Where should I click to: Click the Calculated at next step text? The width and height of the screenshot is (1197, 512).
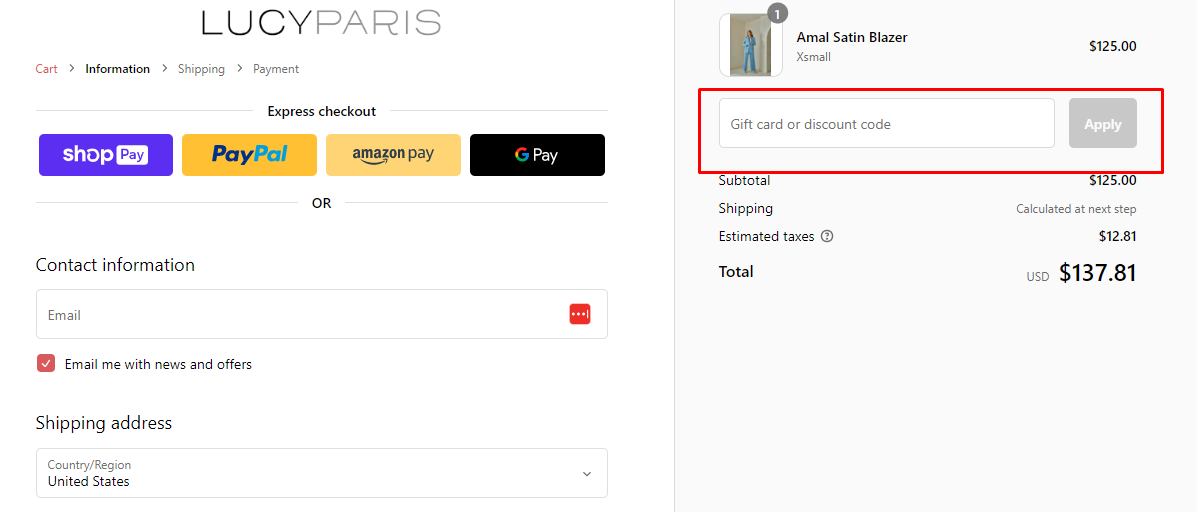point(1076,208)
